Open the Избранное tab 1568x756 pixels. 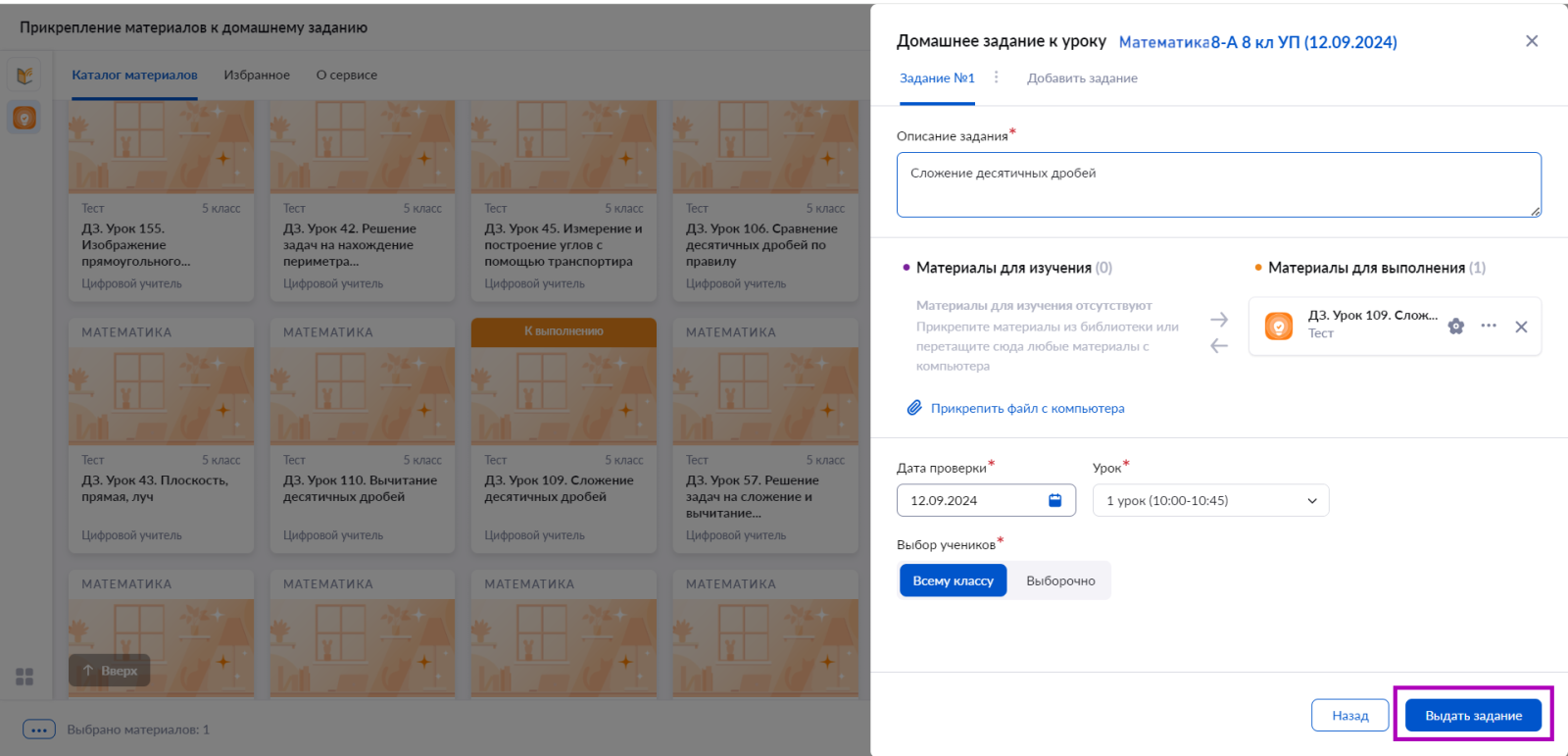click(x=257, y=76)
